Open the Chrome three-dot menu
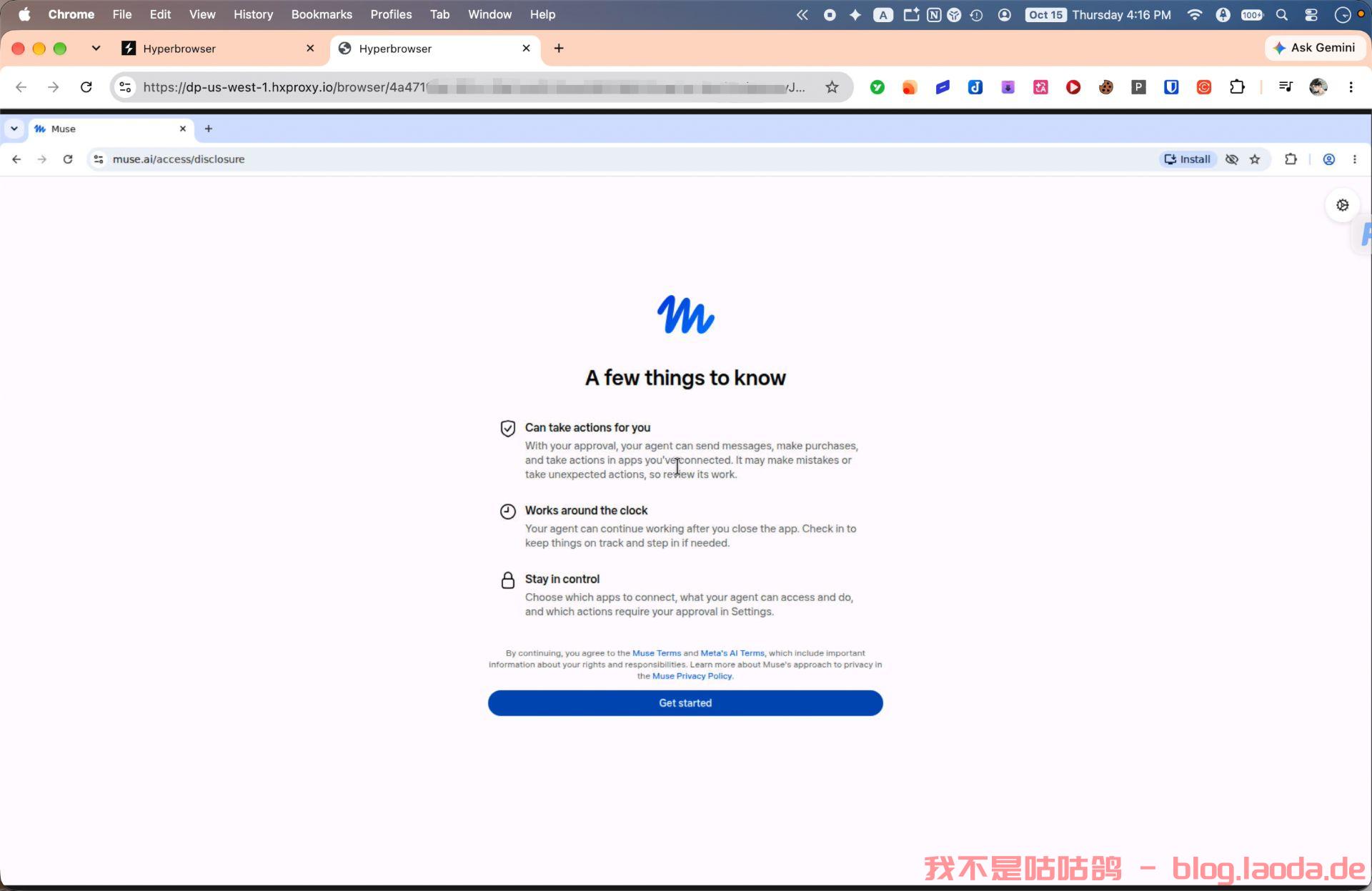Viewport: 1372px width, 891px height. (1351, 87)
